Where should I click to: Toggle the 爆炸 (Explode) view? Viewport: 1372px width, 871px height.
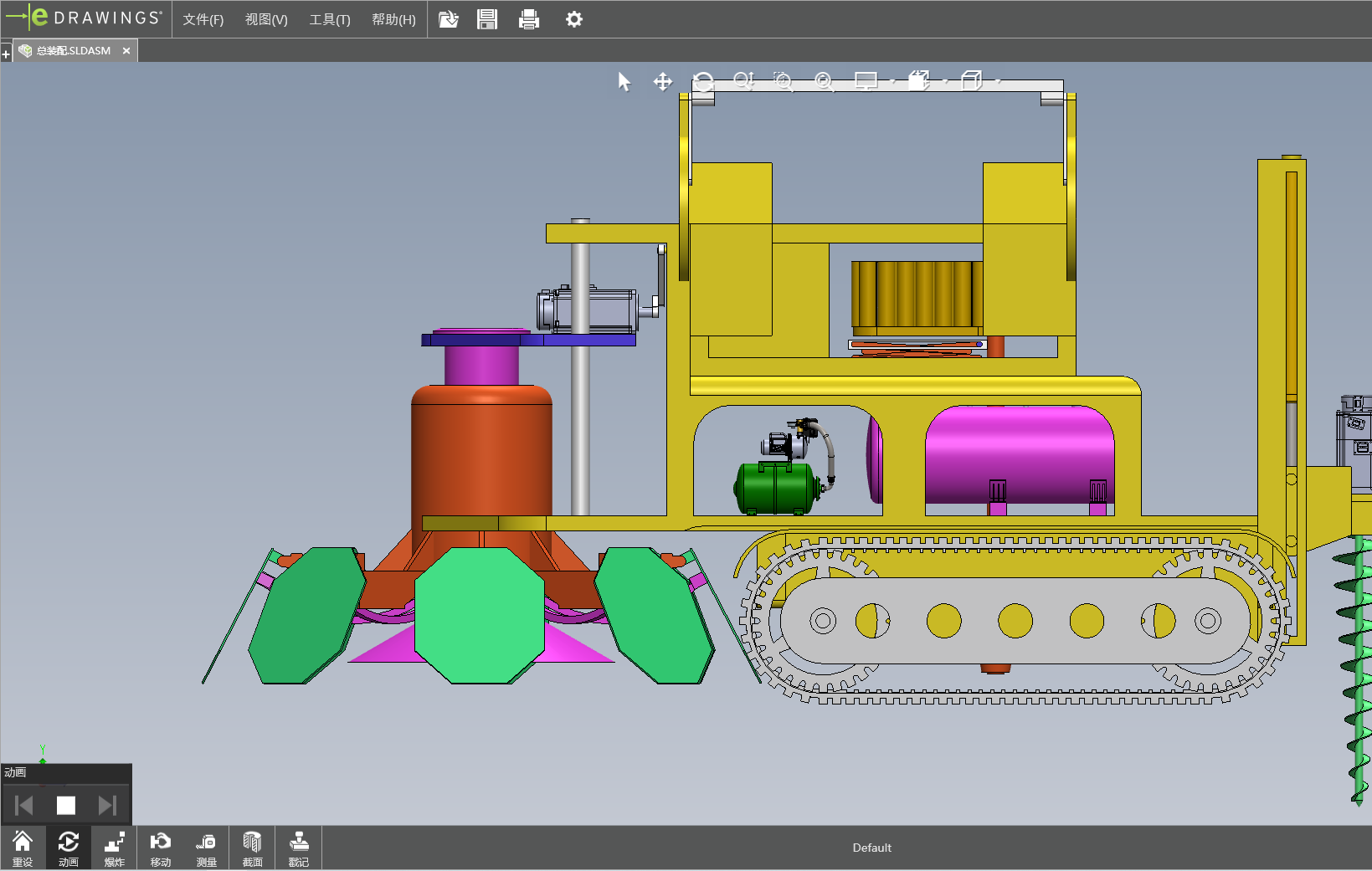click(115, 848)
